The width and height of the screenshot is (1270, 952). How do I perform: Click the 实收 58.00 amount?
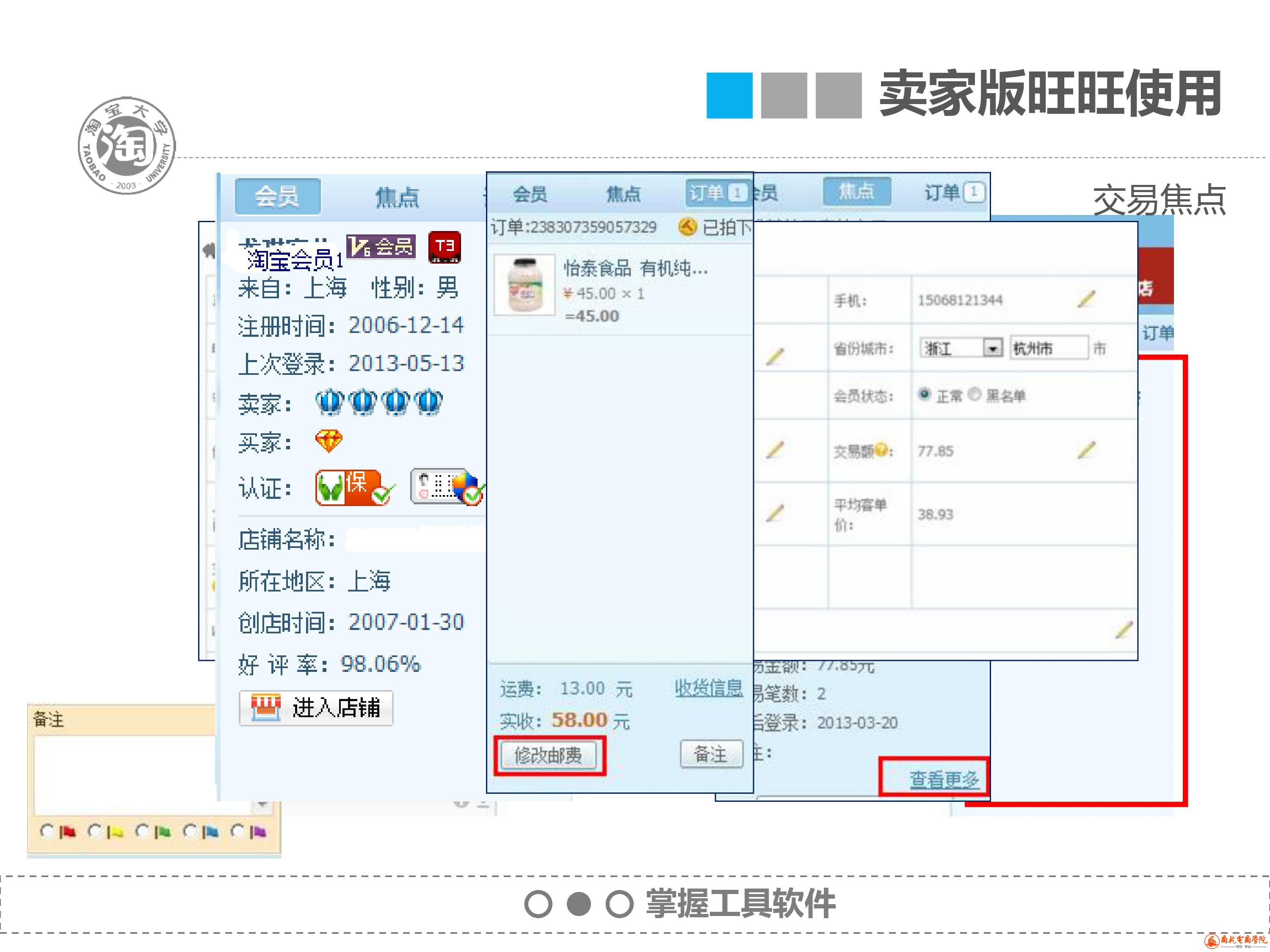(579, 720)
